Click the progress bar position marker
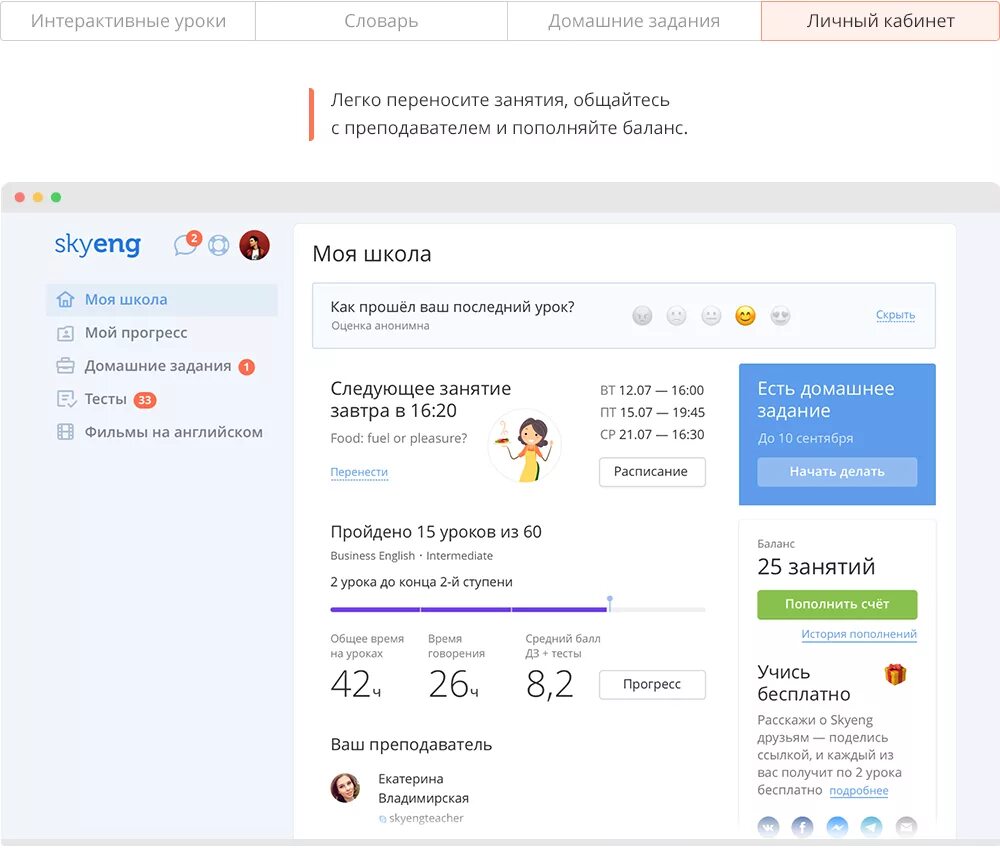This screenshot has width=1000, height=849. (610, 603)
